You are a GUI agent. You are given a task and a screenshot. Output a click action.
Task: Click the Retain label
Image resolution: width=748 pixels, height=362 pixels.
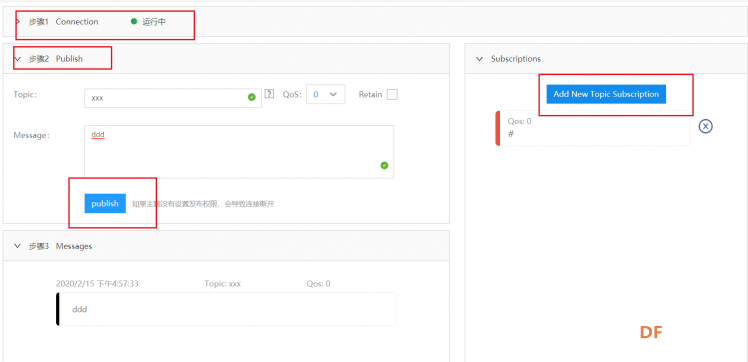pos(371,94)
